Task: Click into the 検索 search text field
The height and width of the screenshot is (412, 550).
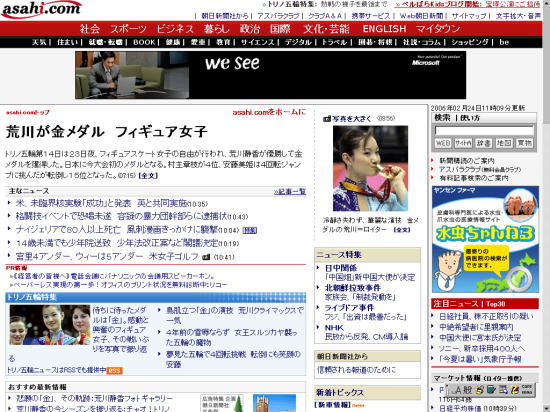Action: pyautogui.click(x=484, y=130)
